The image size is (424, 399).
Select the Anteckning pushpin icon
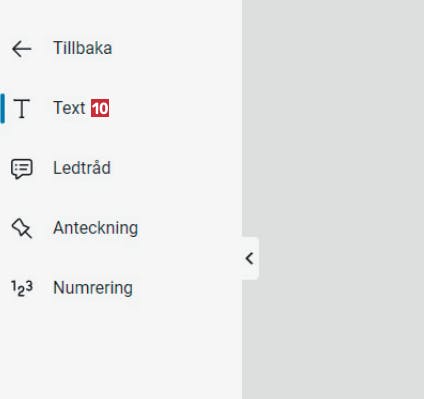coord(22,228)
